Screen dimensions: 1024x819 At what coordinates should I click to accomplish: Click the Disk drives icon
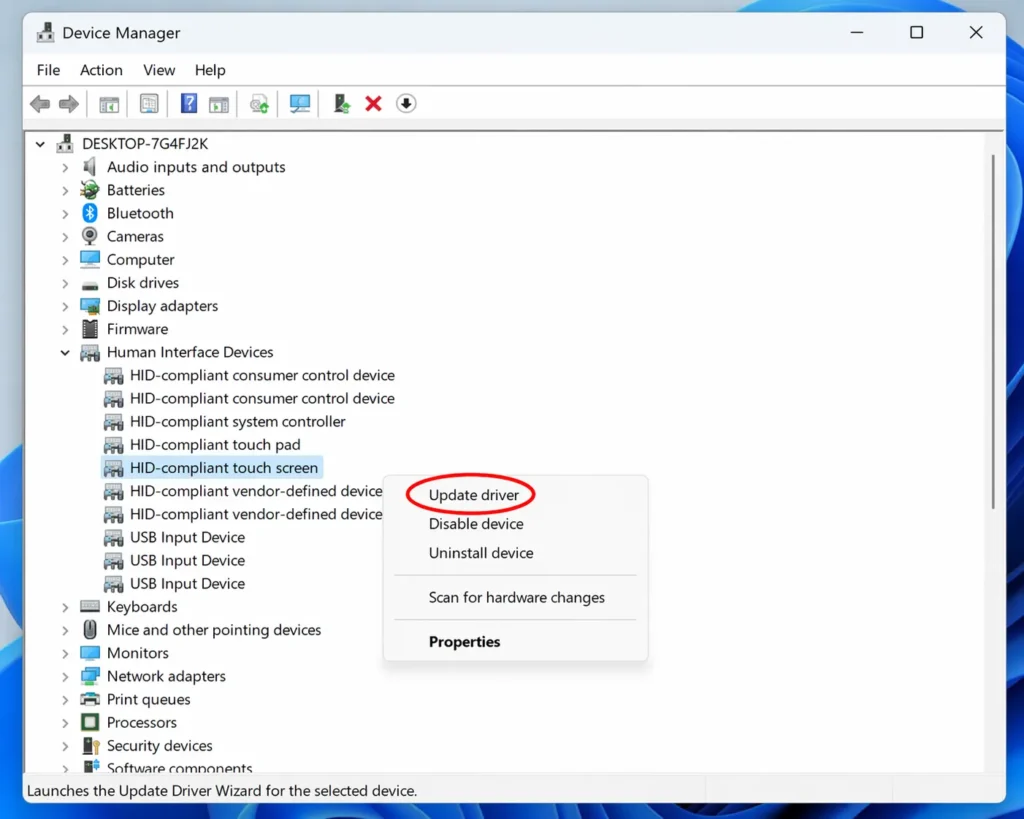point(89,285)
